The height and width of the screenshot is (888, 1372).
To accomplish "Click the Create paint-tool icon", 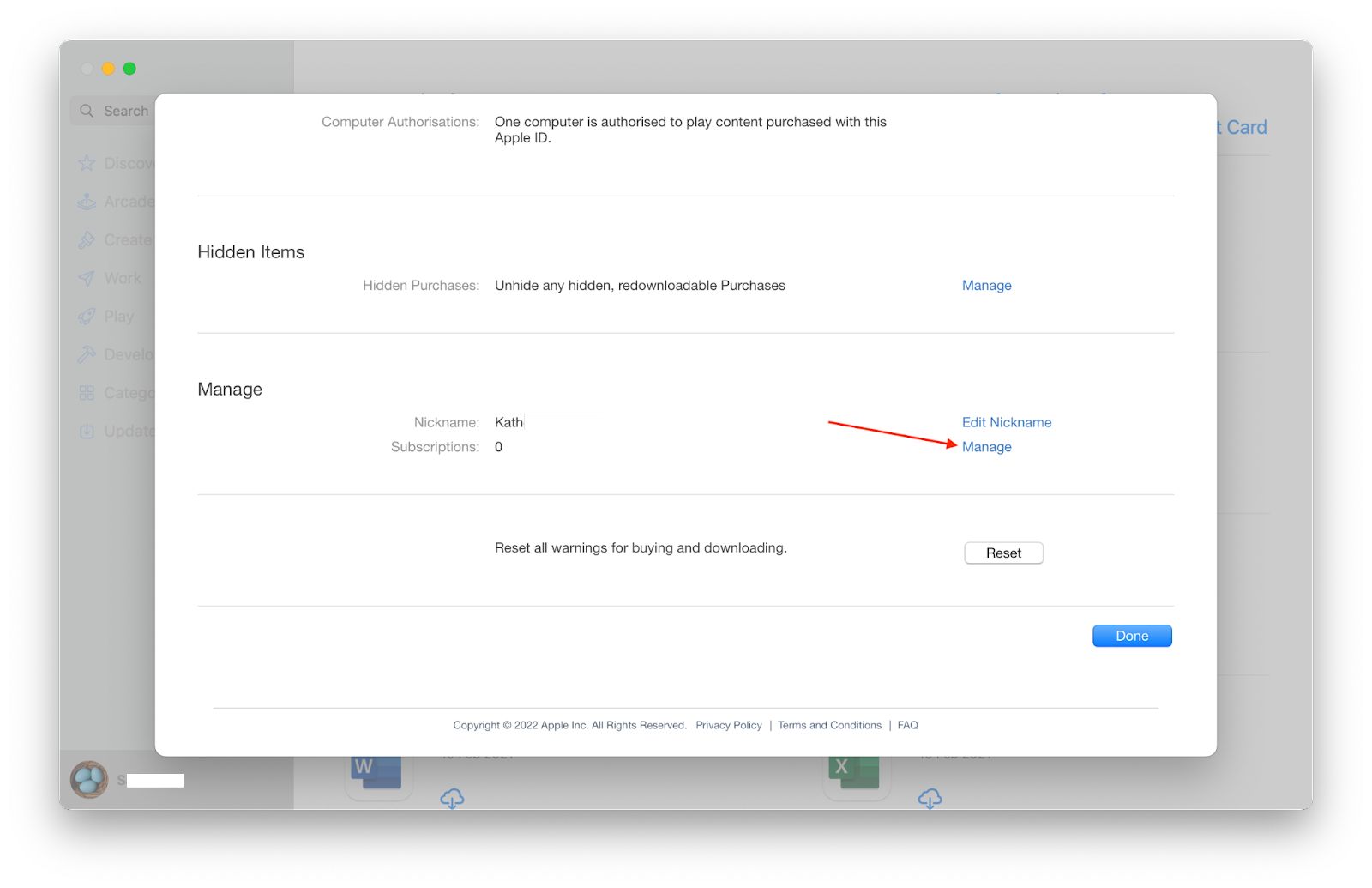I will click(87, 239).
